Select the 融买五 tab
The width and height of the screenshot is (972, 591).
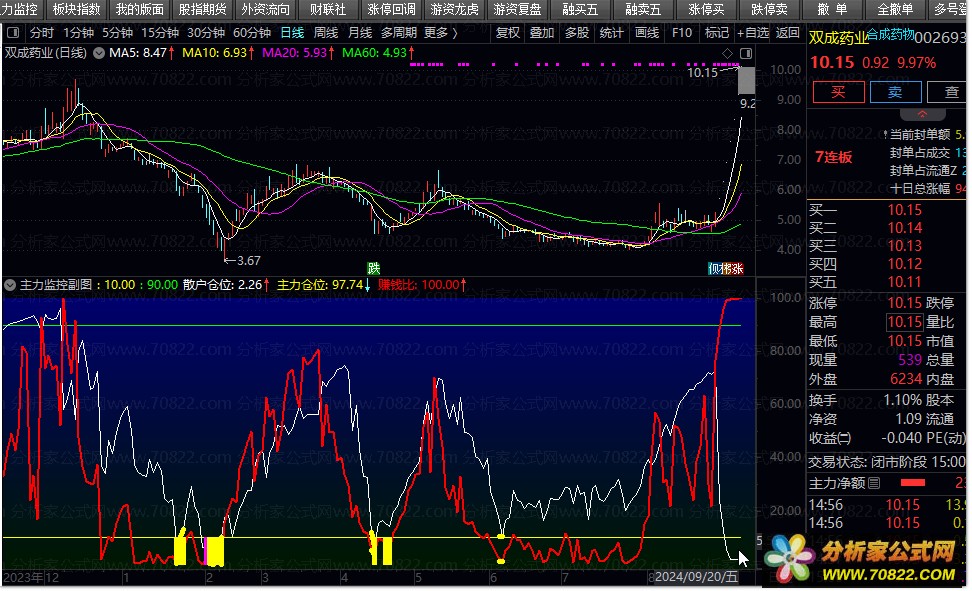[580, 9]
